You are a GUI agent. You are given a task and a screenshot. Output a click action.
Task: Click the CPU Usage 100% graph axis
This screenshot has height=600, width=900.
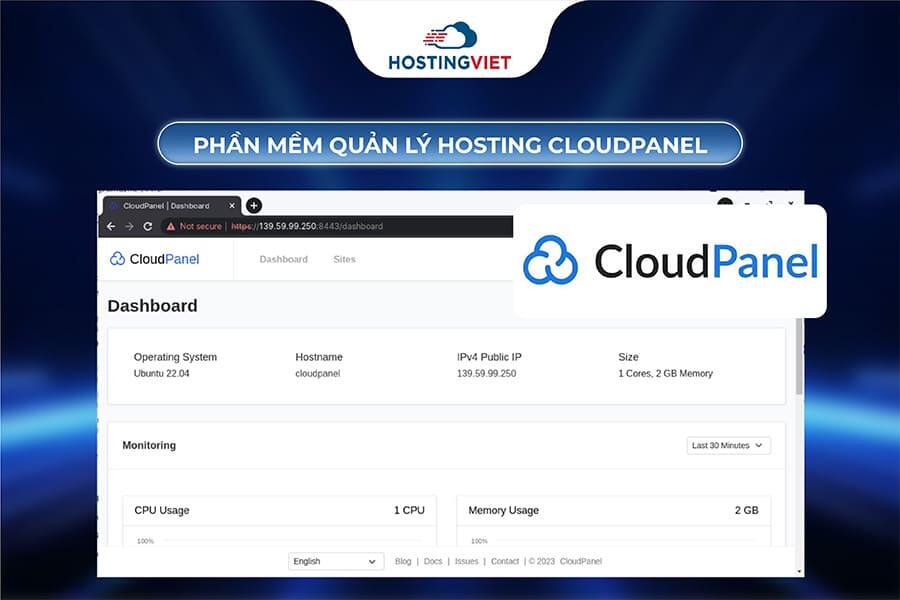[145, 540]
